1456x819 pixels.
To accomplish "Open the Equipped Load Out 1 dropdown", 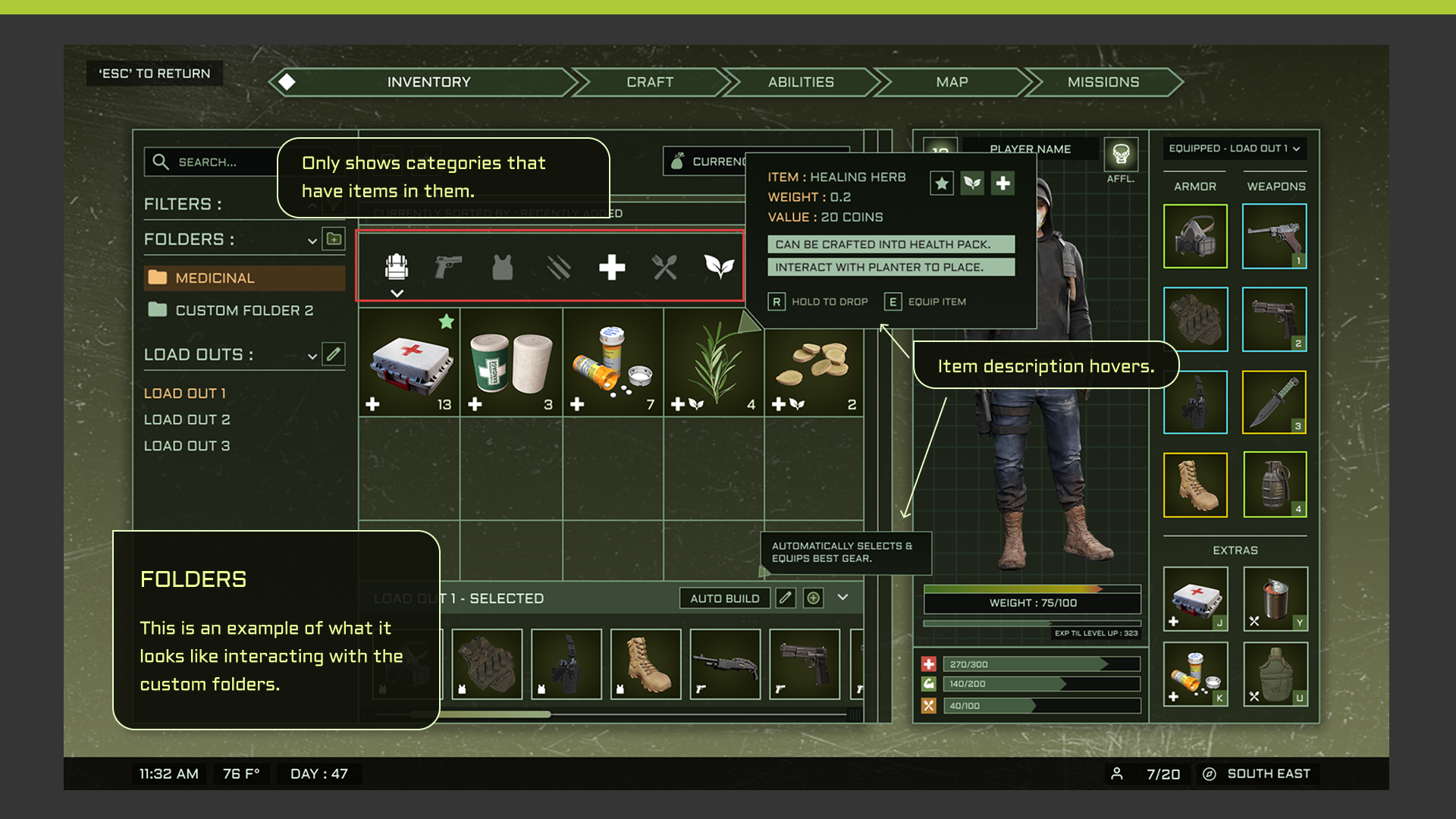I will pos(1235,149).
